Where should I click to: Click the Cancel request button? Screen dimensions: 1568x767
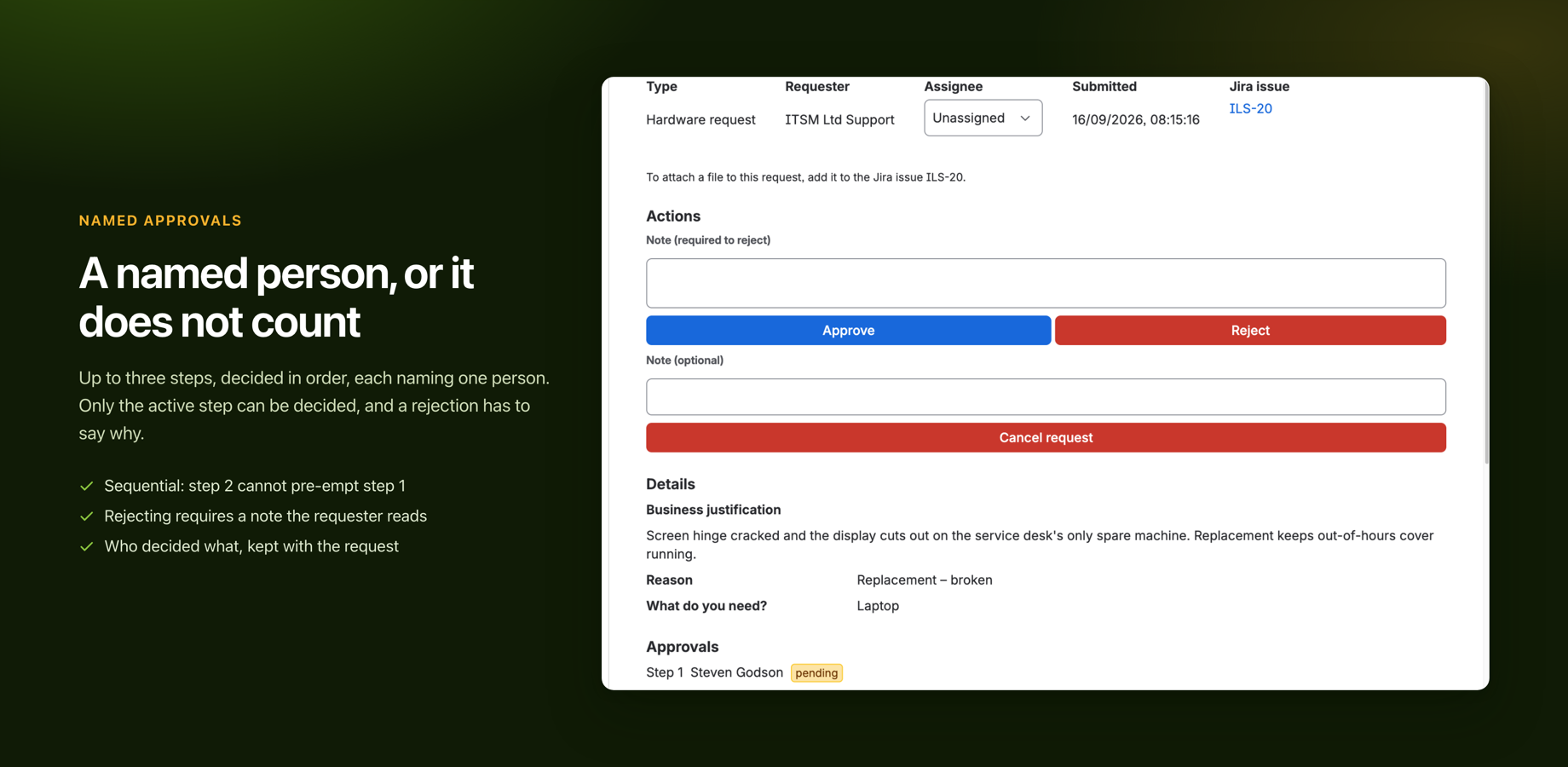[1046, 437]
